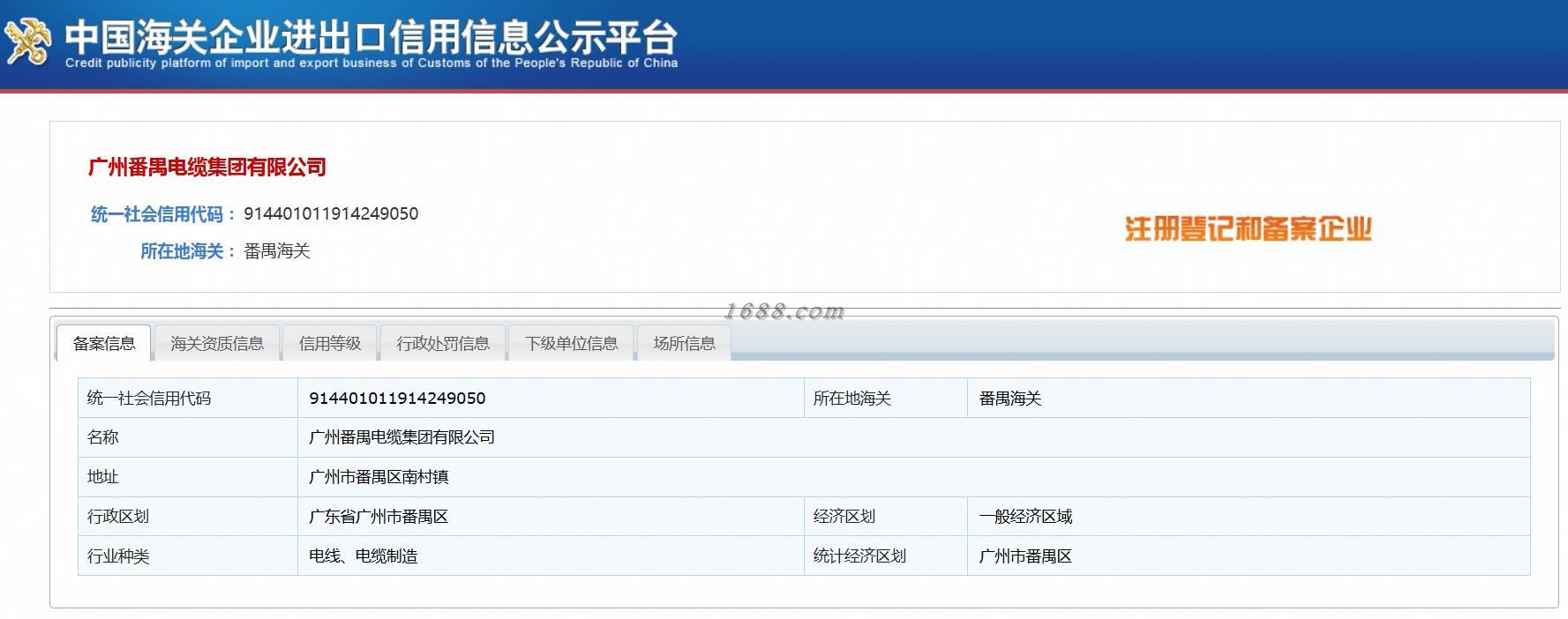Click the 所在地海关 table cell label
This screenshot has width=1568, height=619.
[x=852, y=399]
